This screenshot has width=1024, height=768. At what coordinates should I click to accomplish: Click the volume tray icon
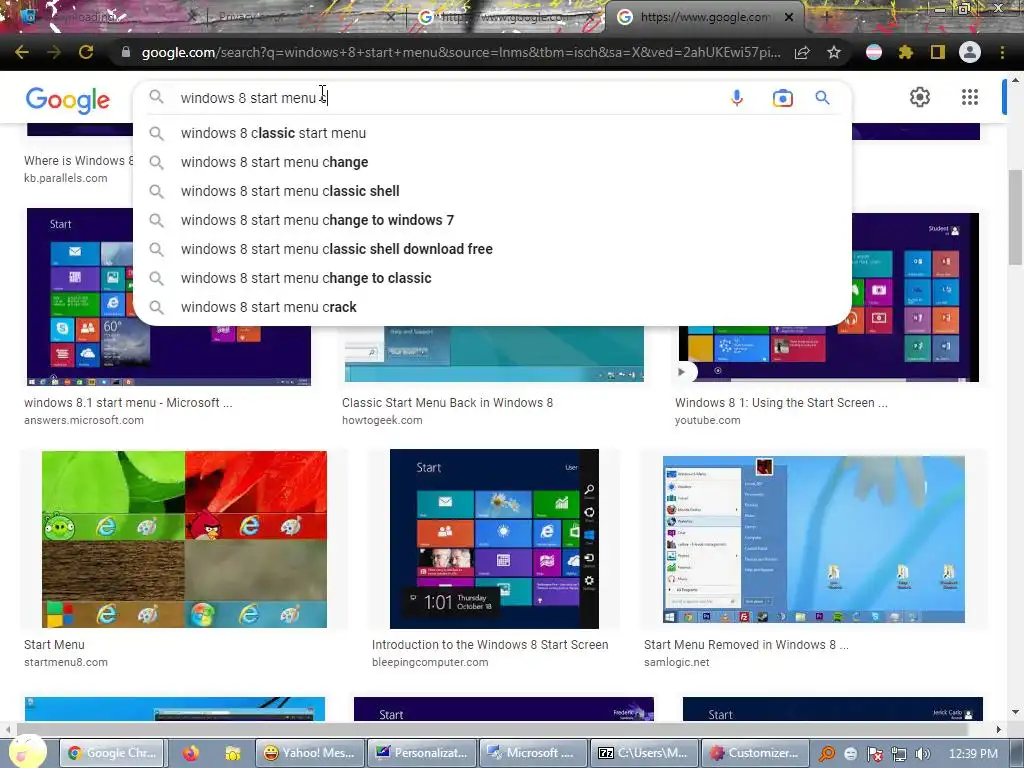point(922,754)
